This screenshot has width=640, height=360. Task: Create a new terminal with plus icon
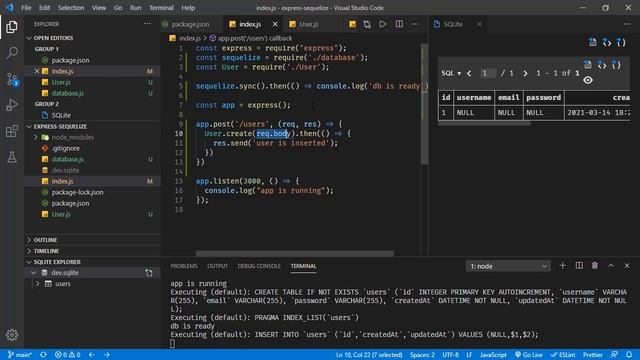coord(562,266)
